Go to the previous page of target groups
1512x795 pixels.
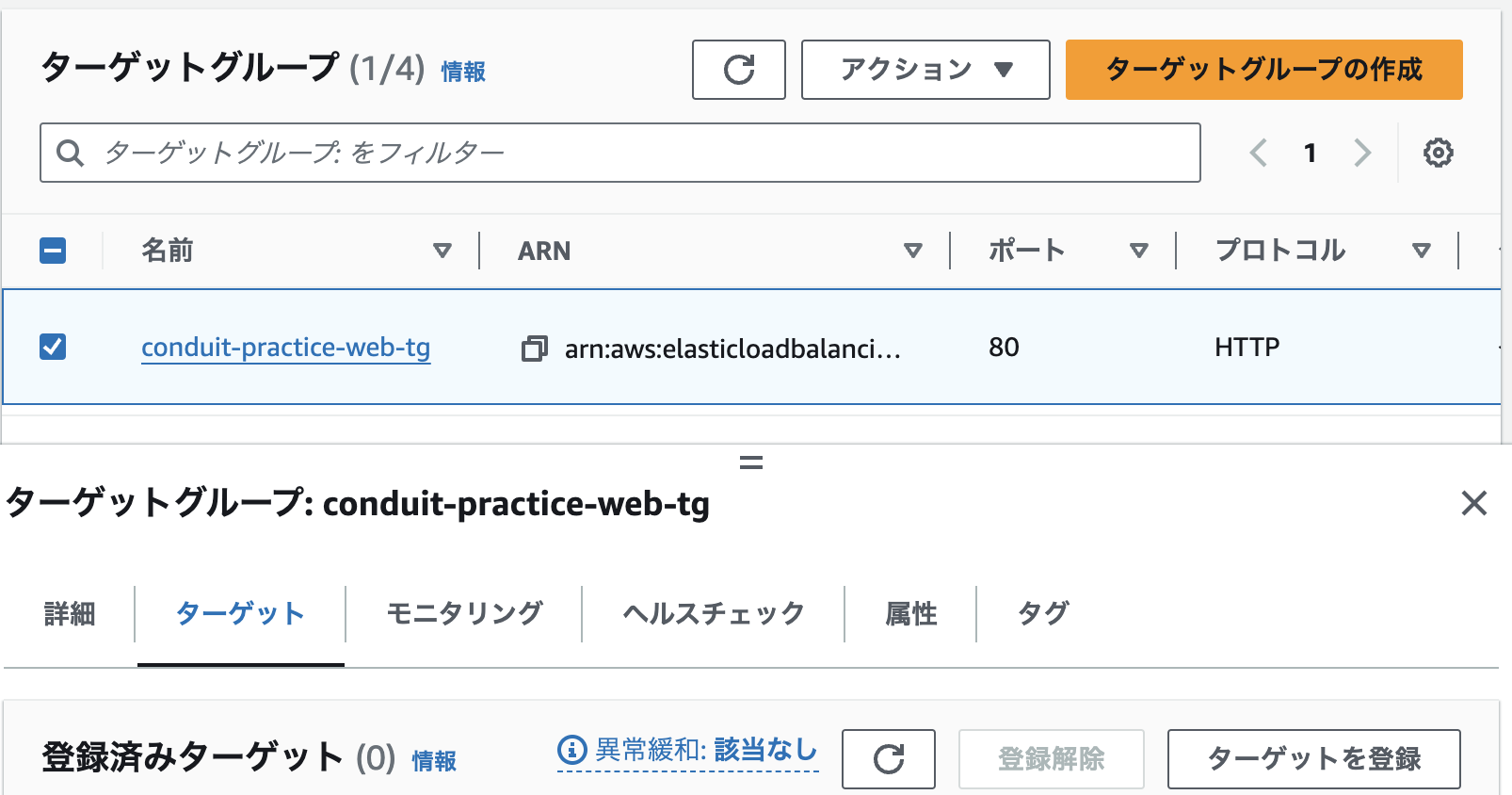1259,152
